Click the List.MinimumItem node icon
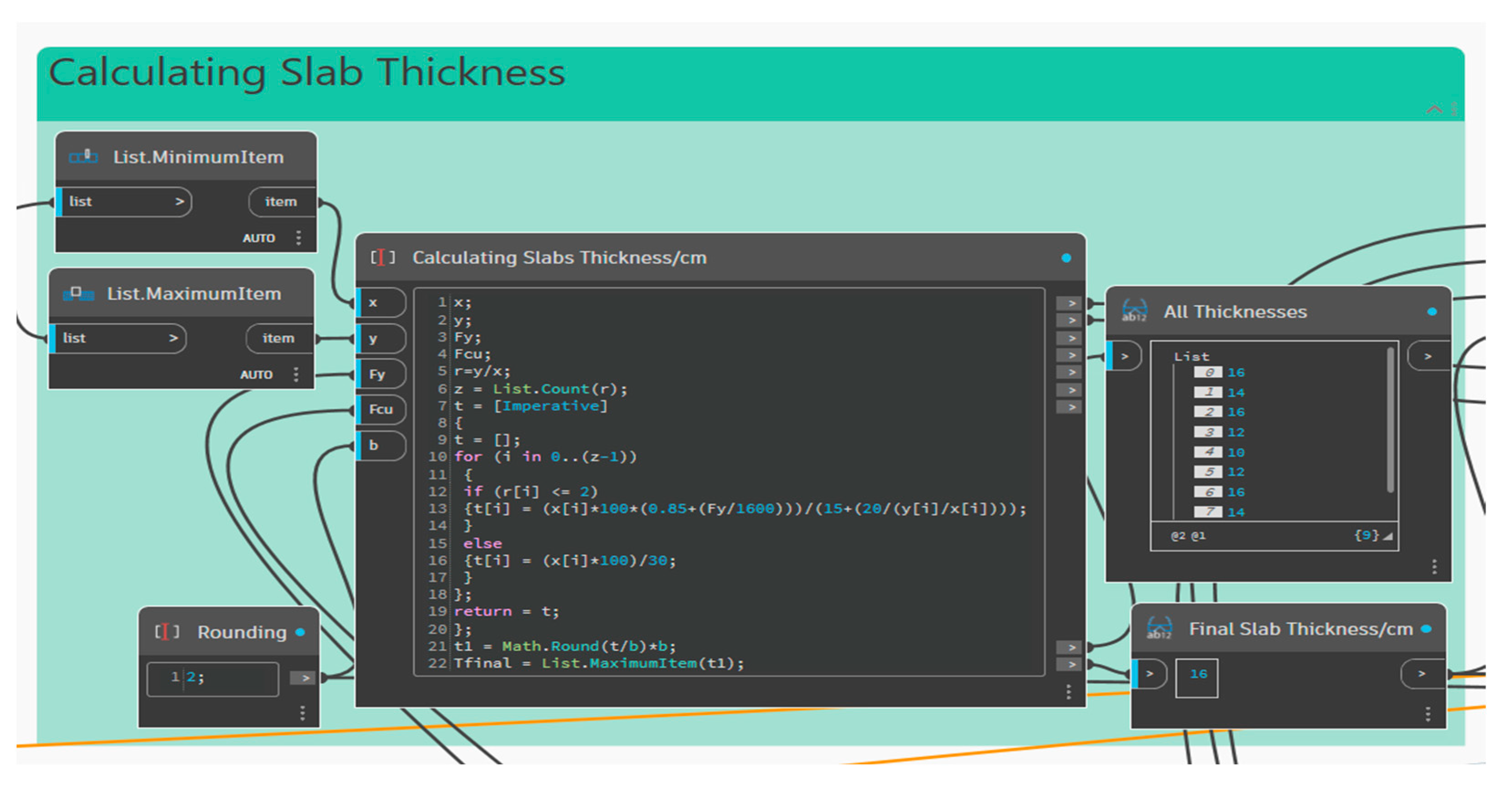 [83, 157]
